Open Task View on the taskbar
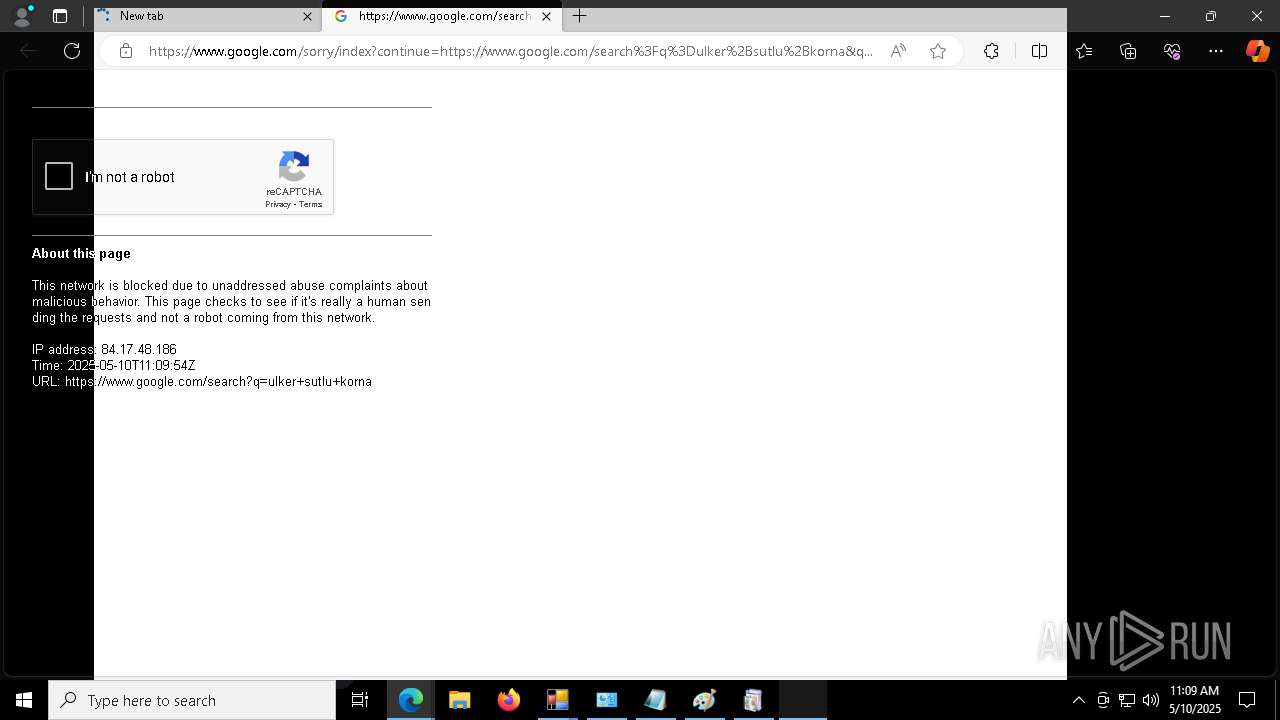 tap(360, 700)
